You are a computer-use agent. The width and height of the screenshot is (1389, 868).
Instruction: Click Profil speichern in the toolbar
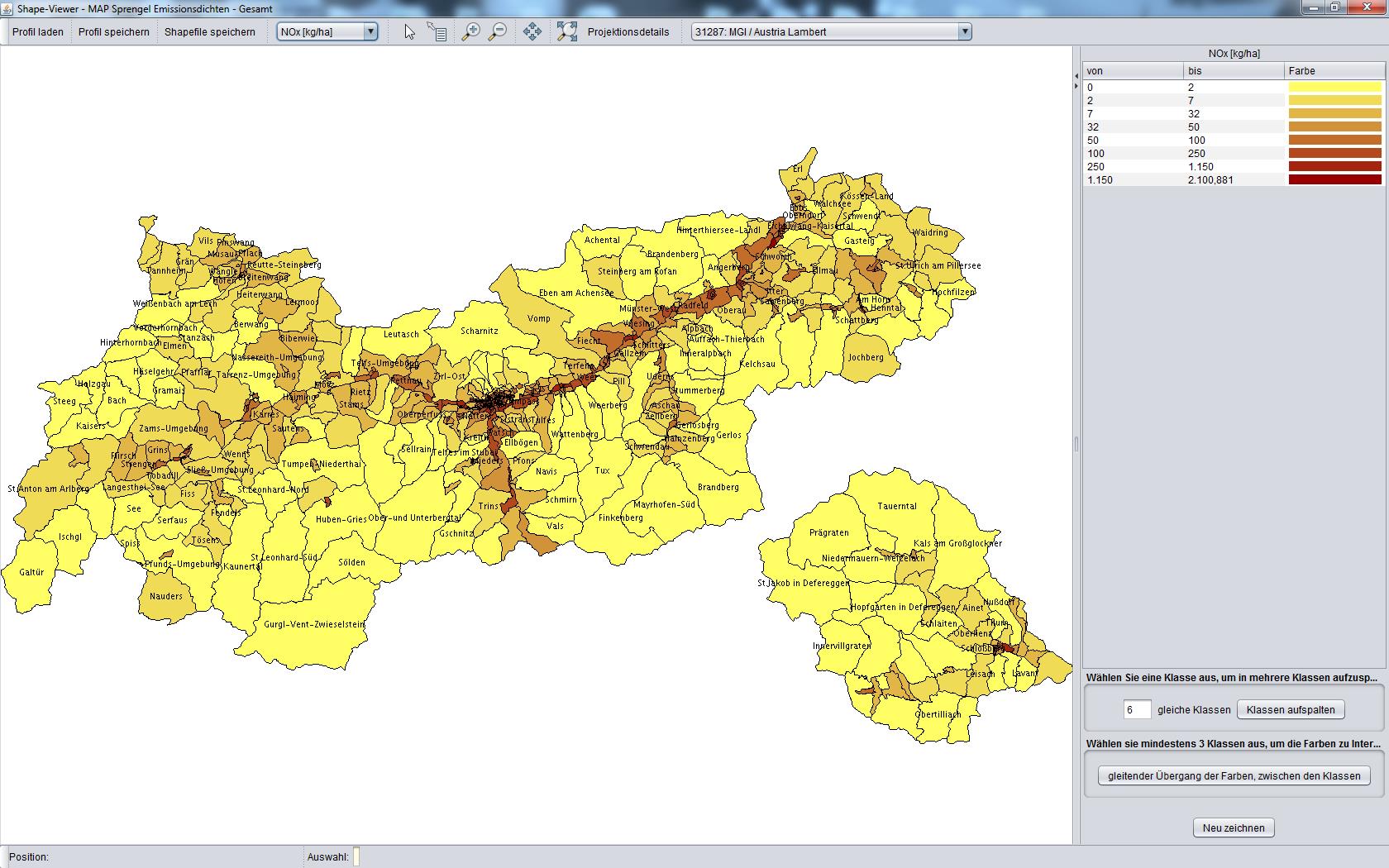[x=114, y=32]
